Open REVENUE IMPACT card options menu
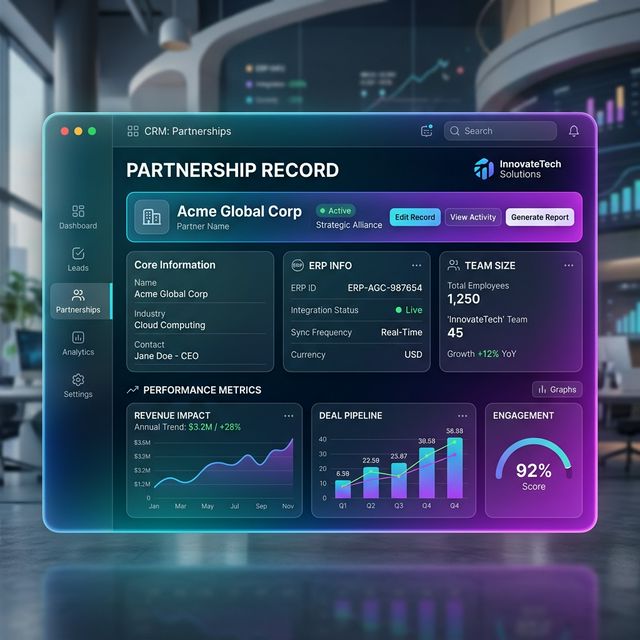Viewport: 640px width, 640px height. click(289, 416)
